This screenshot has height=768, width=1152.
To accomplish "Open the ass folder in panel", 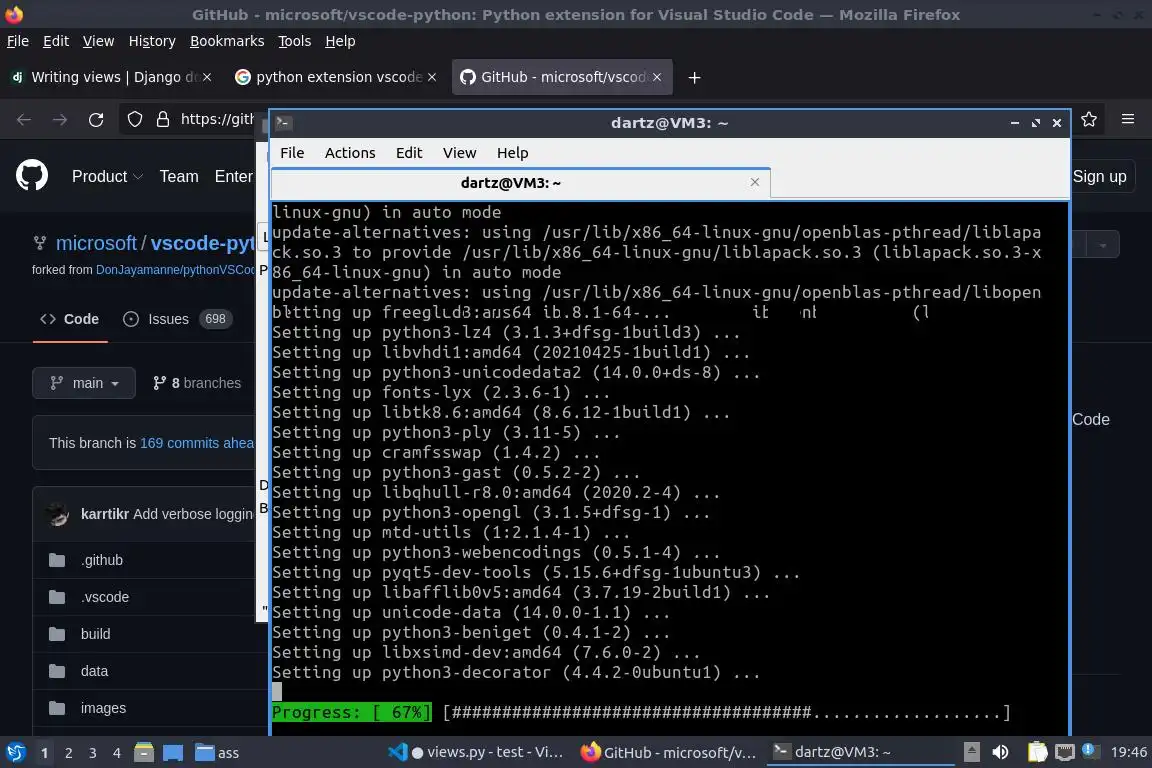I will click(x=217, y=753).
